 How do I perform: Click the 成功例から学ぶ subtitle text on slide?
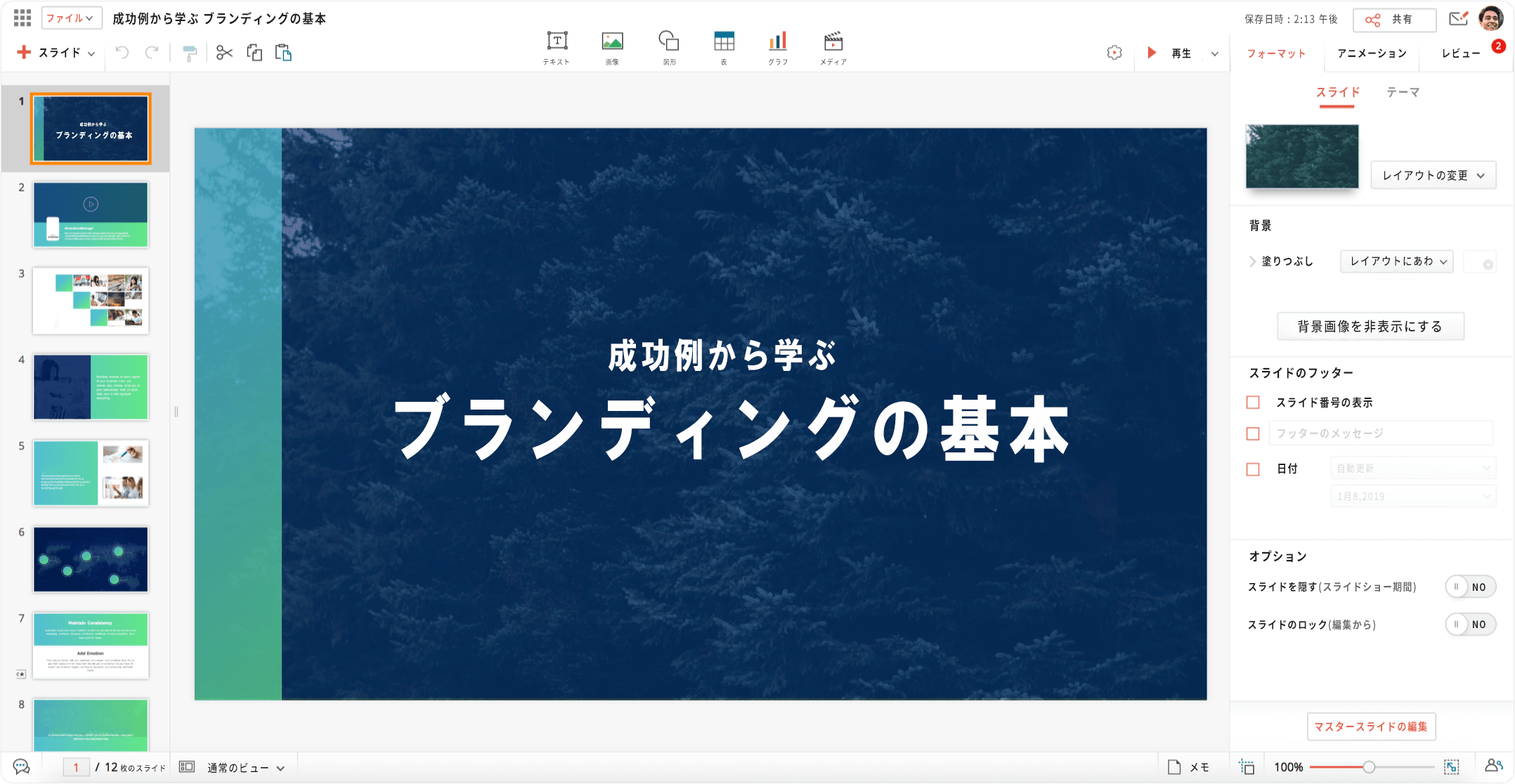coord(722,355)
